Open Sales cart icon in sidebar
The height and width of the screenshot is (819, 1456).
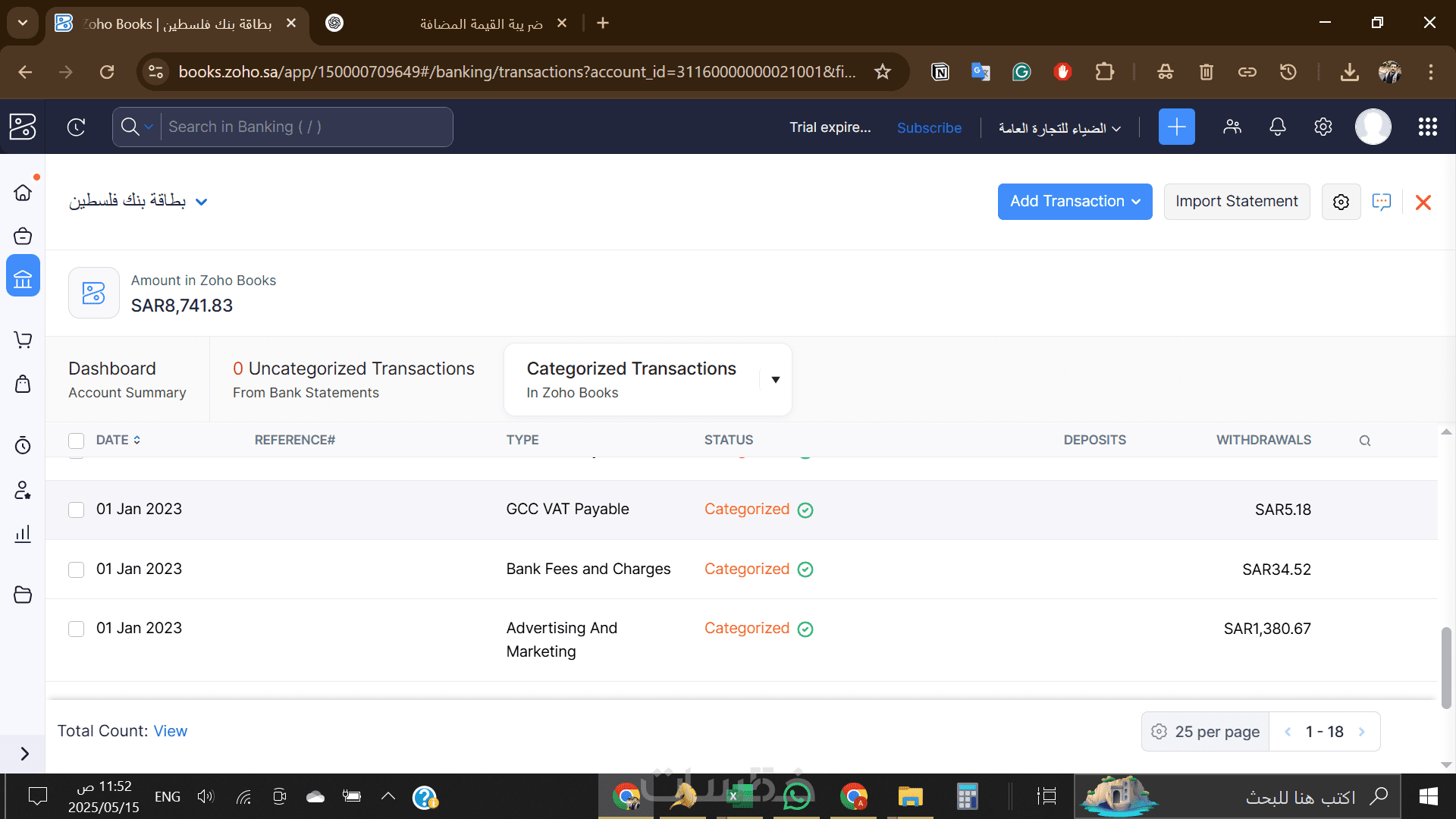point(23,340)
